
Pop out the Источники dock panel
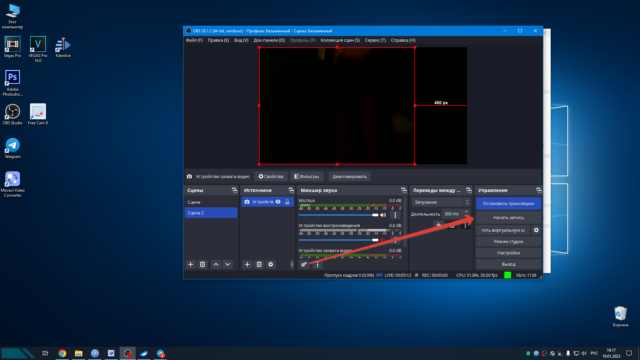(291, 190)
